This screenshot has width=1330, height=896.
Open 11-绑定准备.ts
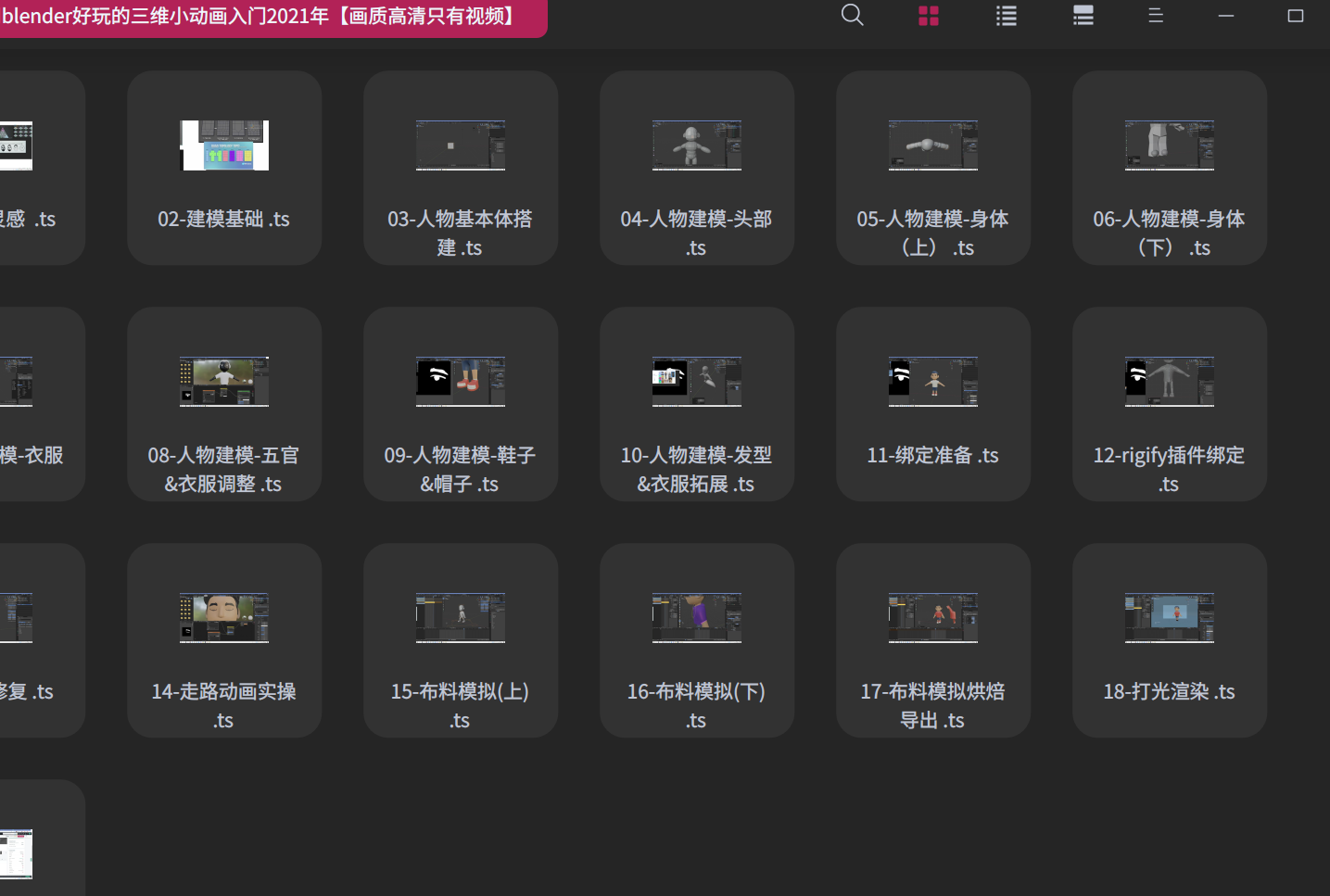pyautogui.click(x=932, y=404)
